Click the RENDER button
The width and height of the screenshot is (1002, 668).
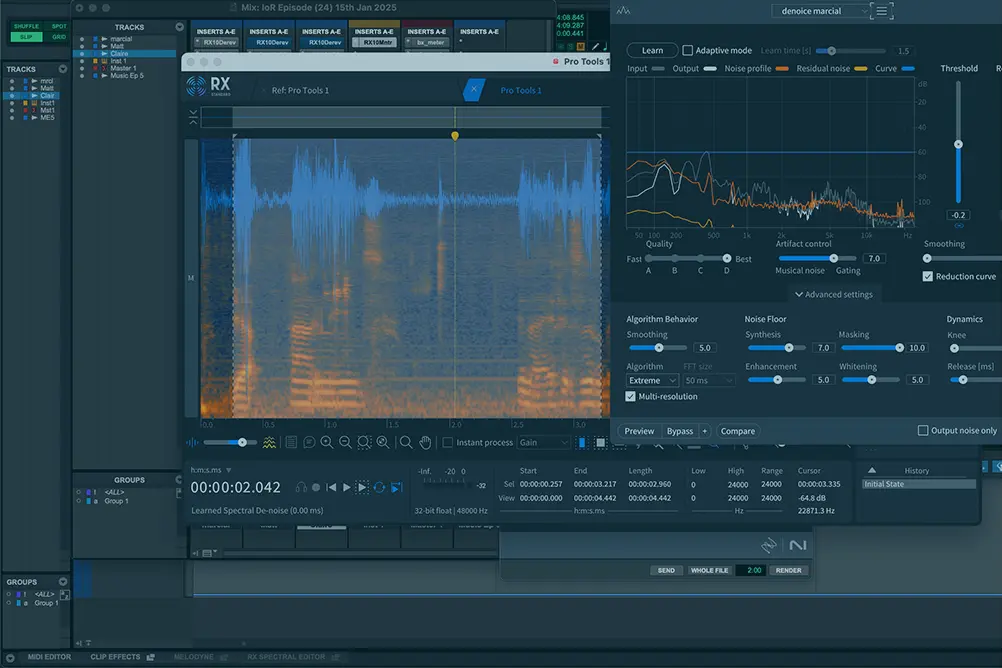(x=789, y=570)
